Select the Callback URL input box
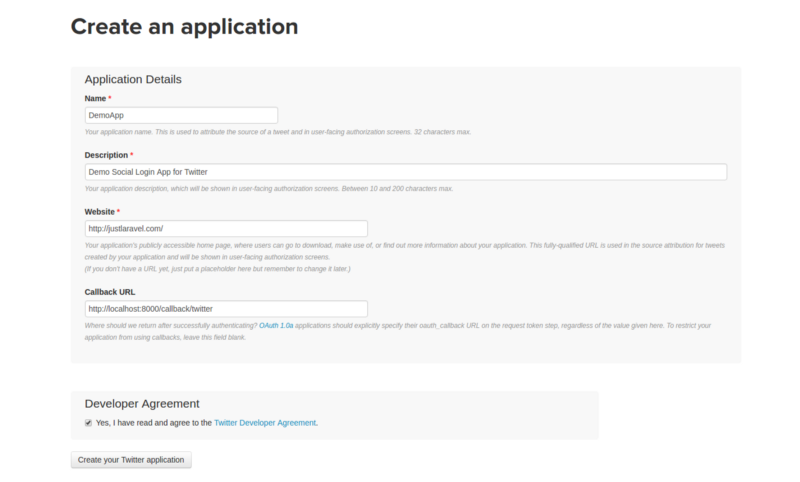 [x=226, y=309]
